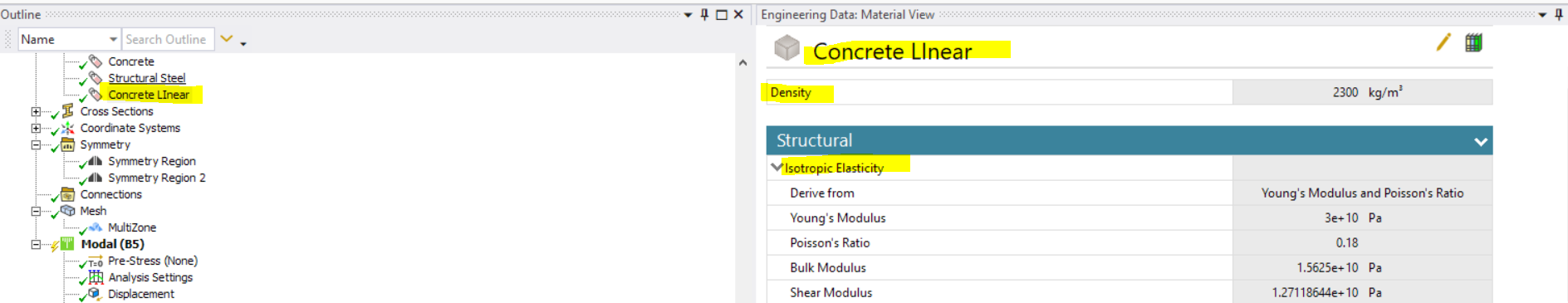Screen dimensions: 1568x303
Task: Click the Analysis Settings grid icon
Action: tap(96, 276)
